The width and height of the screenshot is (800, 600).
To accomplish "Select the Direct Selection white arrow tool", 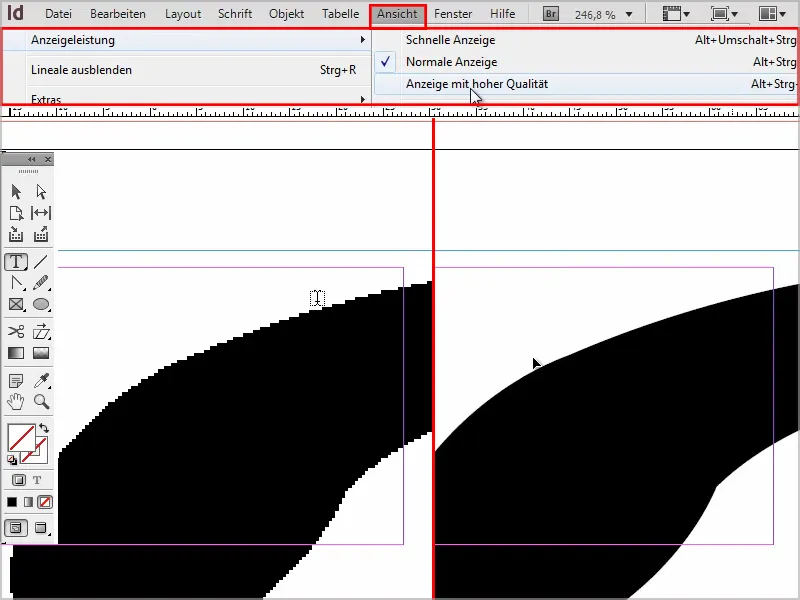I will (41, 192).
